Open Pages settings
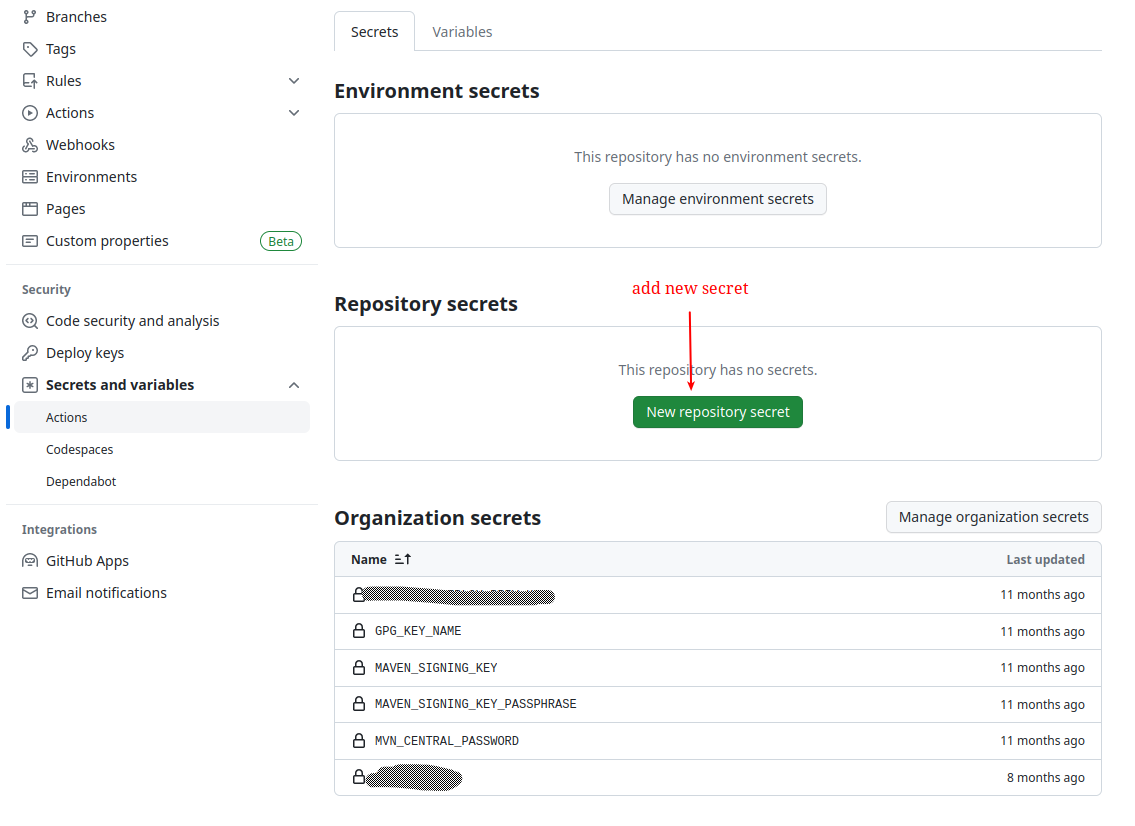Image resolution: width=1135 pixels, height=826 pixels. click(66, 209)
